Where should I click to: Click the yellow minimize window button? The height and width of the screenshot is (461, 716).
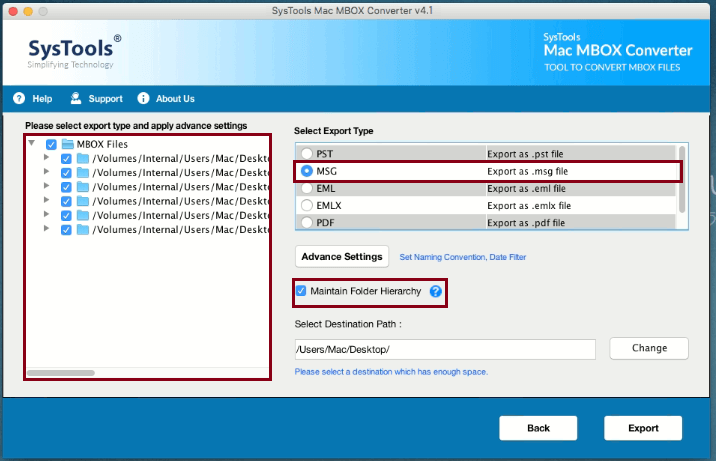point(28,11)
